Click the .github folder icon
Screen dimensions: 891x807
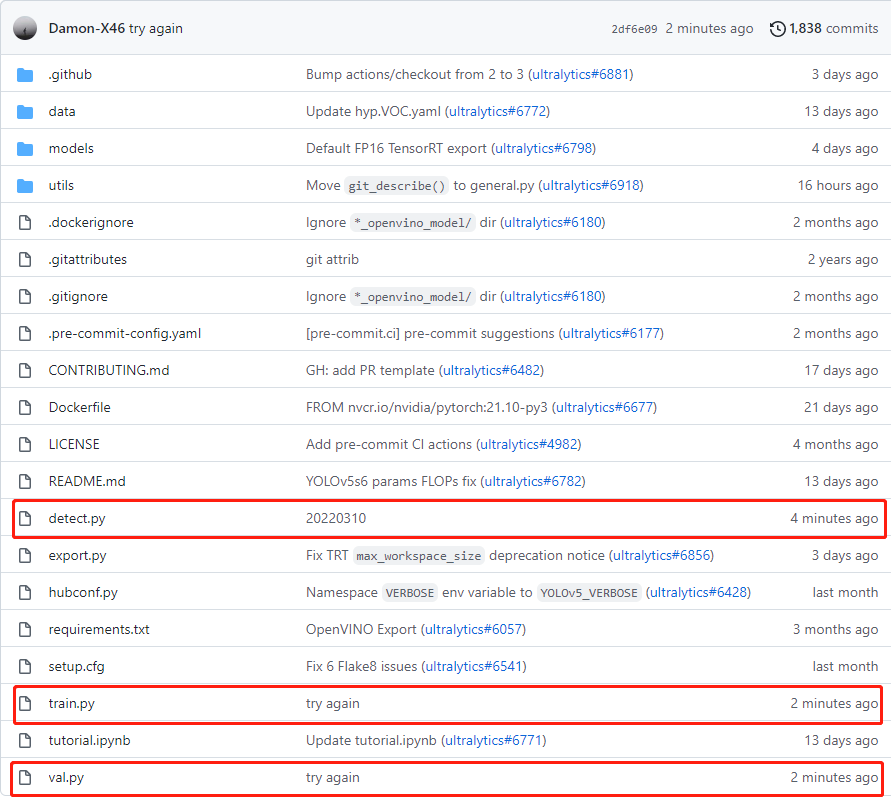coord(25,74)
